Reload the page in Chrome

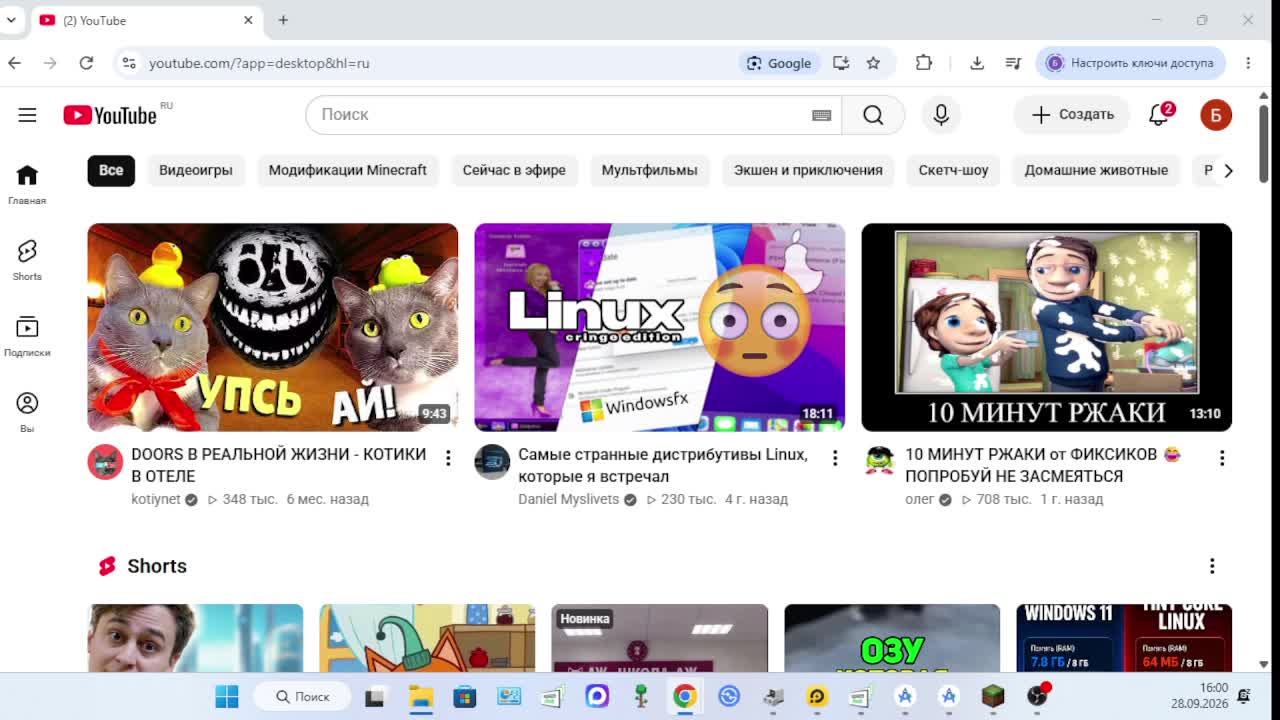coord(86,63)
